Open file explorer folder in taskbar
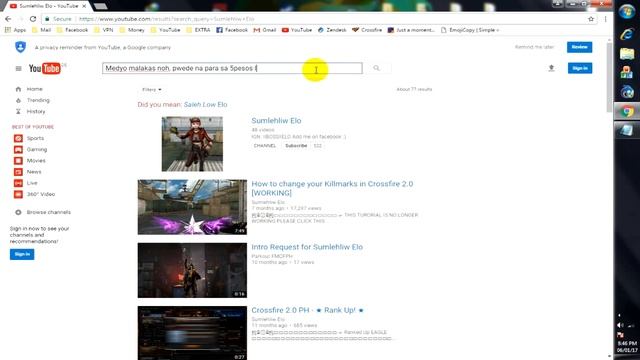The height and width of the screenshot is (360, 640). coord(627,53)
